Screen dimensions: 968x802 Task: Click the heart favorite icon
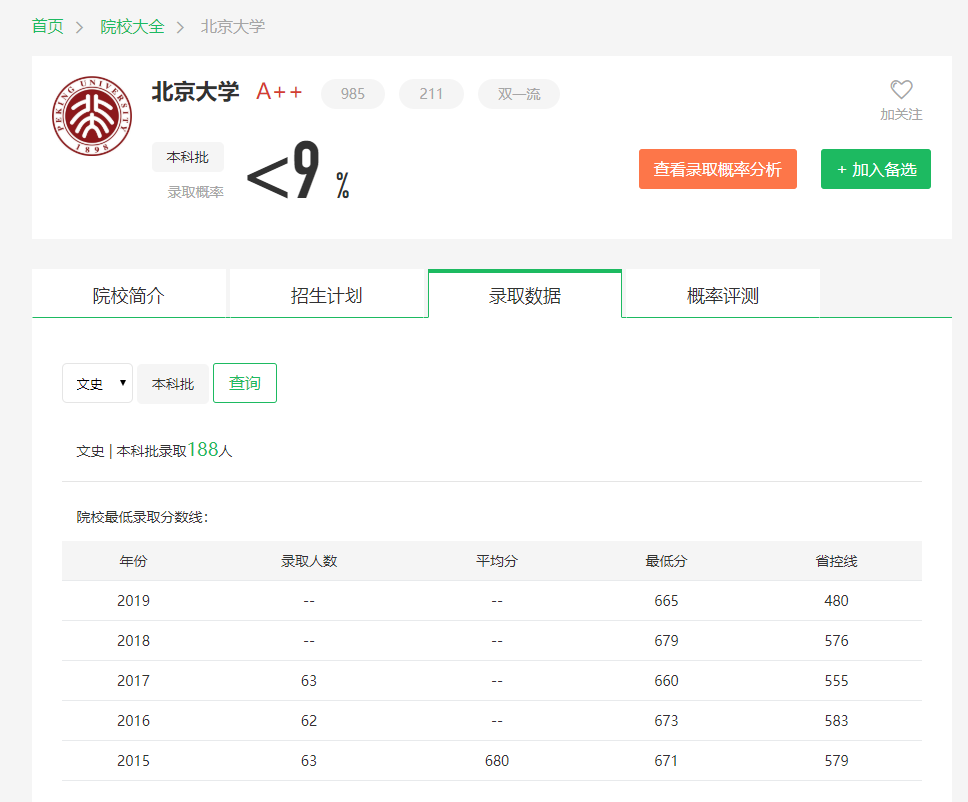(x=901, y=90)
